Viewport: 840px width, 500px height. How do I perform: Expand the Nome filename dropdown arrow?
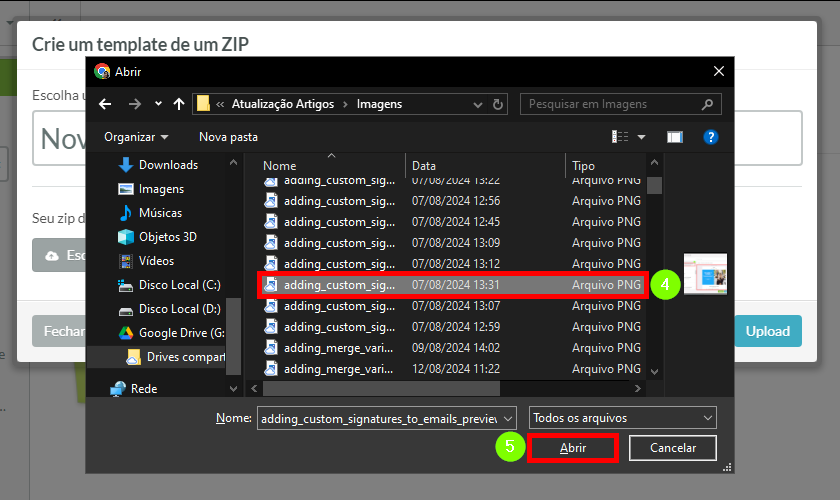click(508, 418)
